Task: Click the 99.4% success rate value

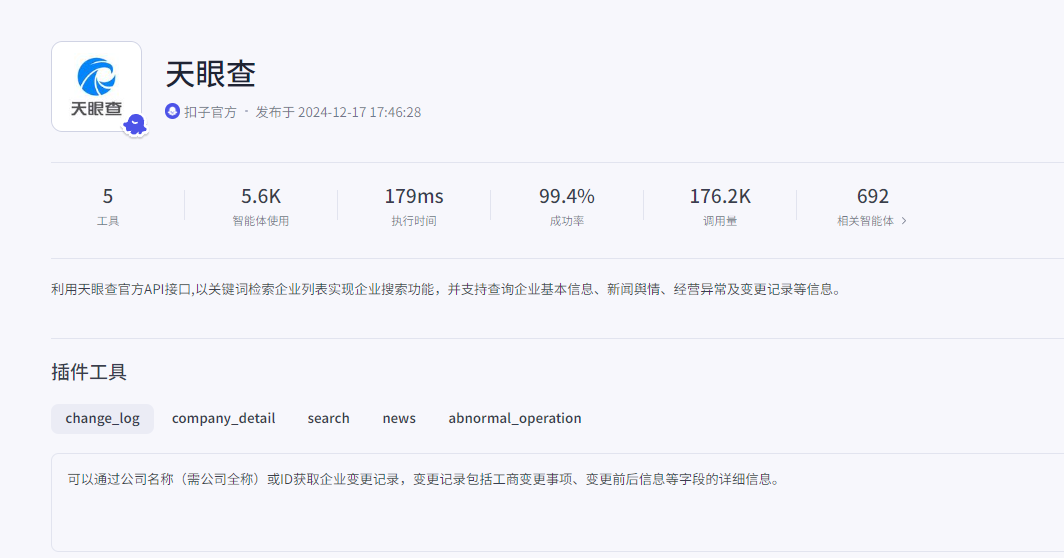Action: pos(567,196)
